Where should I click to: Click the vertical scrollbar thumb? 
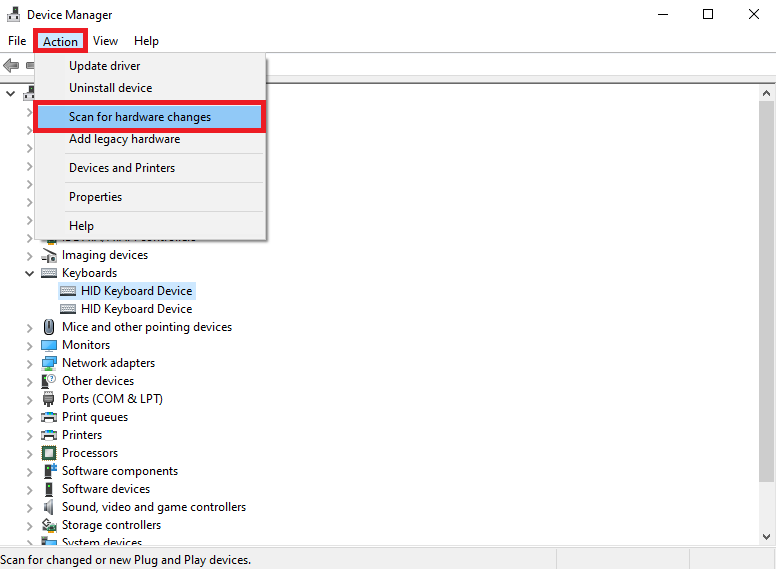(767, 291)
